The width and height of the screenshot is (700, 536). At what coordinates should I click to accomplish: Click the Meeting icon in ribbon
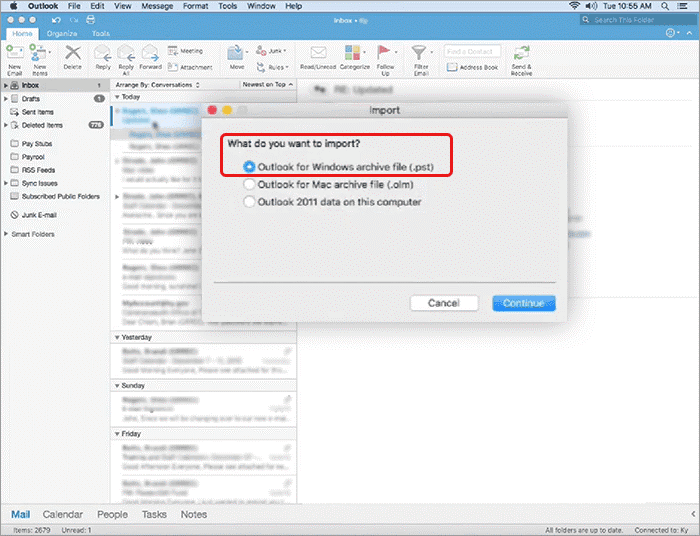pos(173,51)
